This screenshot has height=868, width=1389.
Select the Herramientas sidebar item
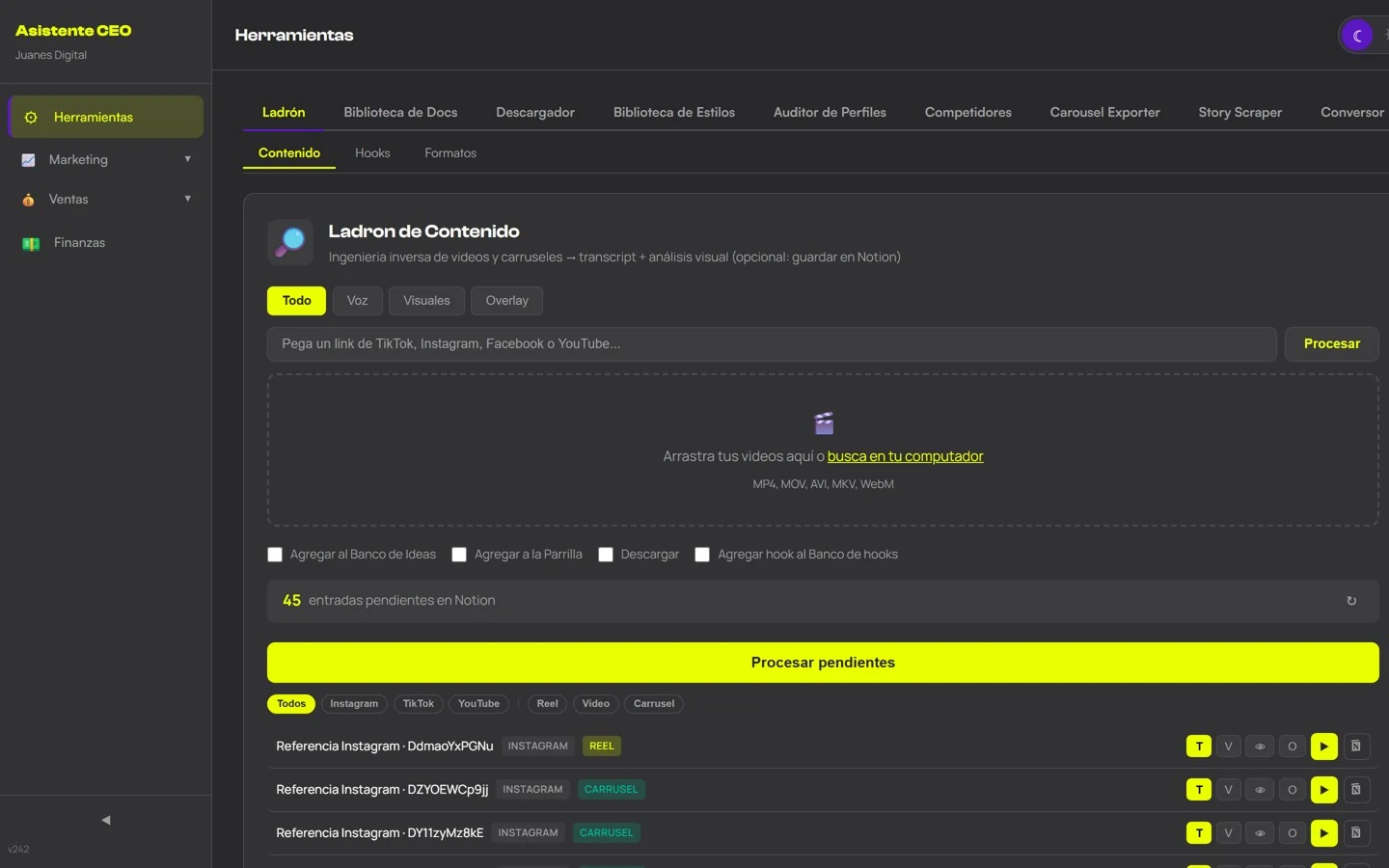(106, 117)
